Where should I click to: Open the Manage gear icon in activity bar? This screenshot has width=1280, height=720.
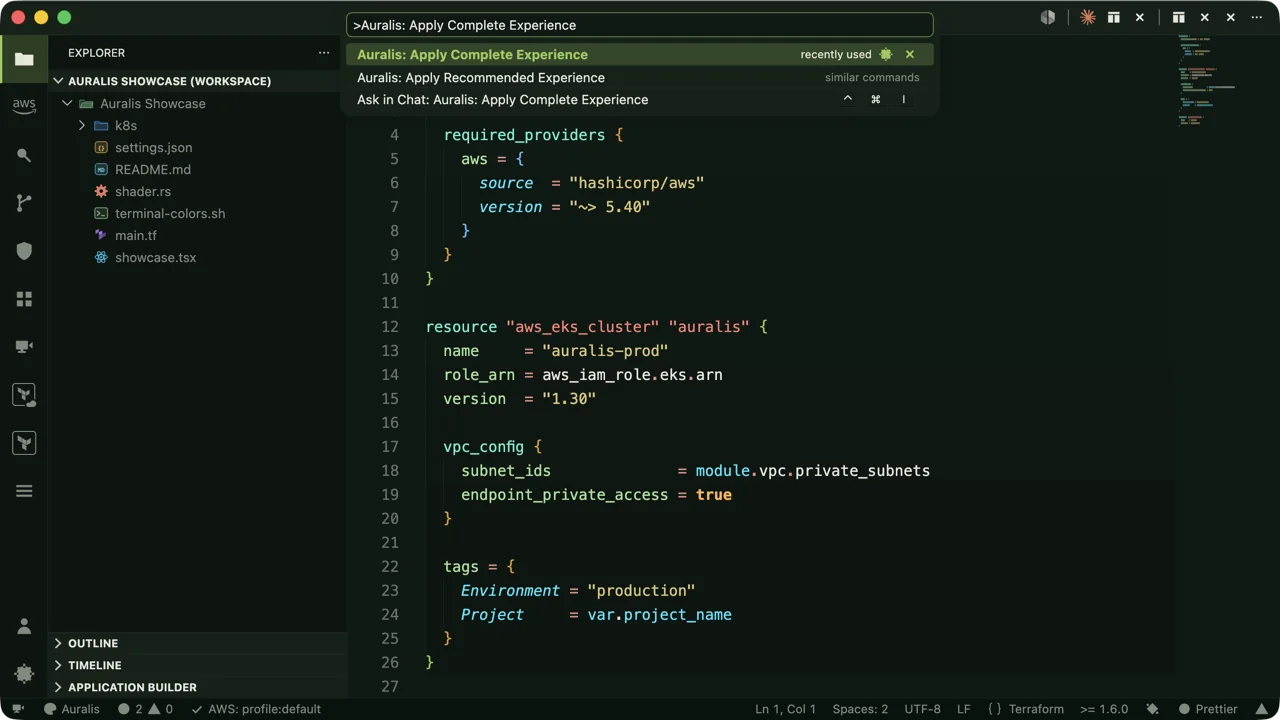click(x=24, y=673)
